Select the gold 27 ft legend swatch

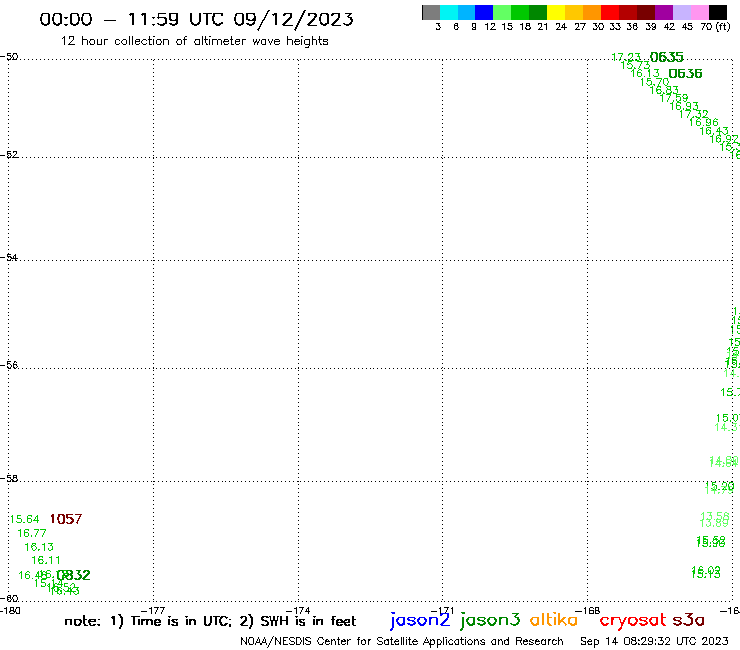click(x=574, y=12)
